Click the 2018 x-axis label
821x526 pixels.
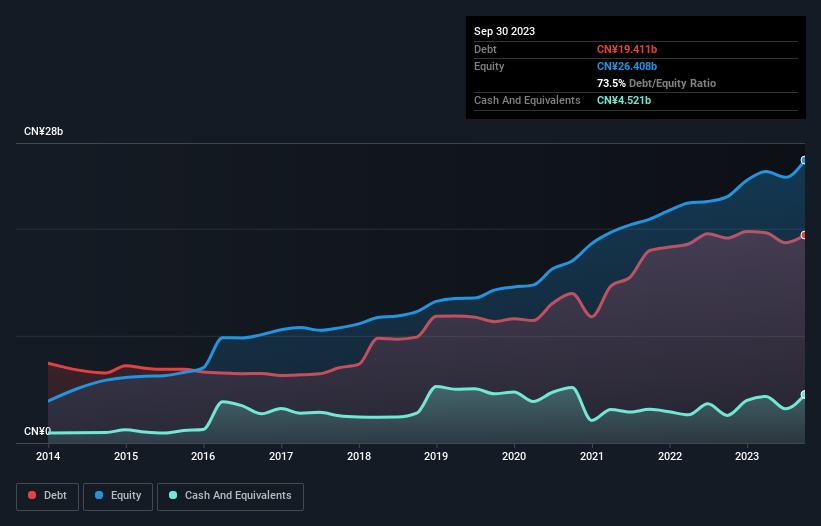pos(359,456)
